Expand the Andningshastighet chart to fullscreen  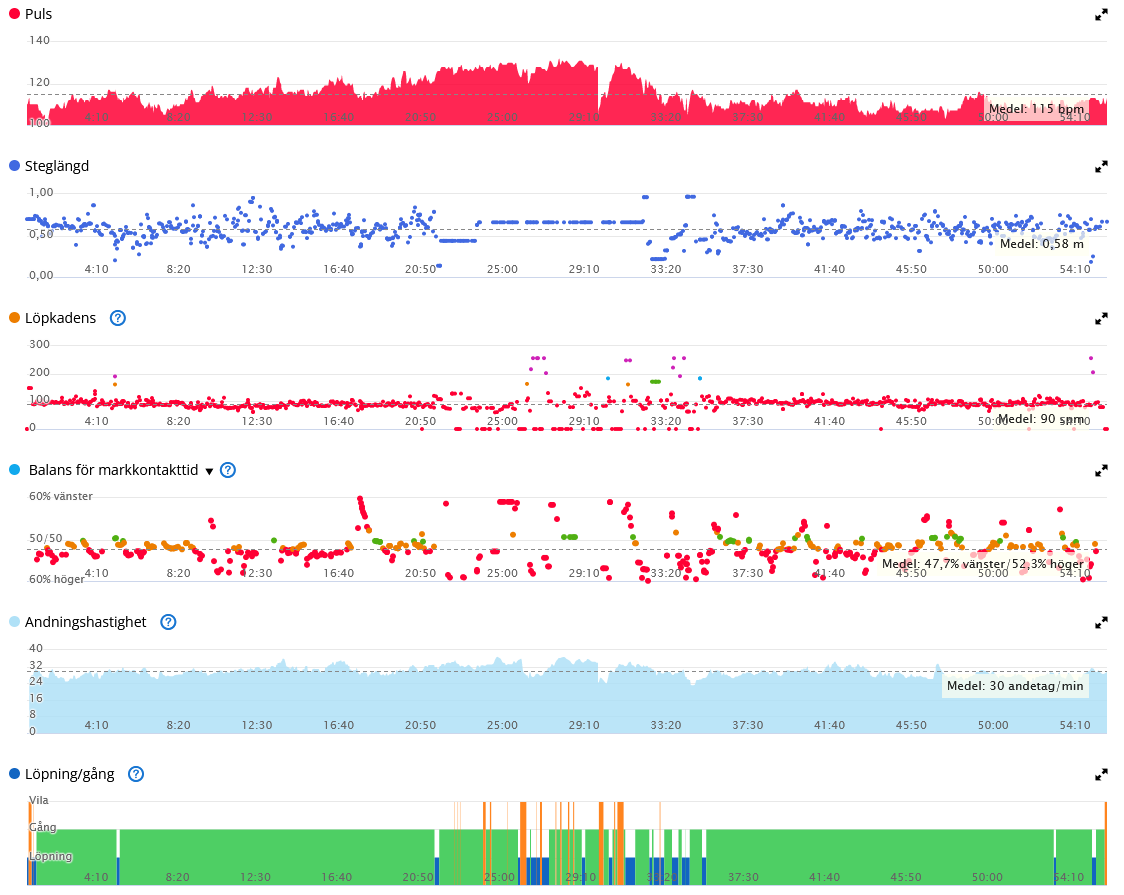(1101, 623)
